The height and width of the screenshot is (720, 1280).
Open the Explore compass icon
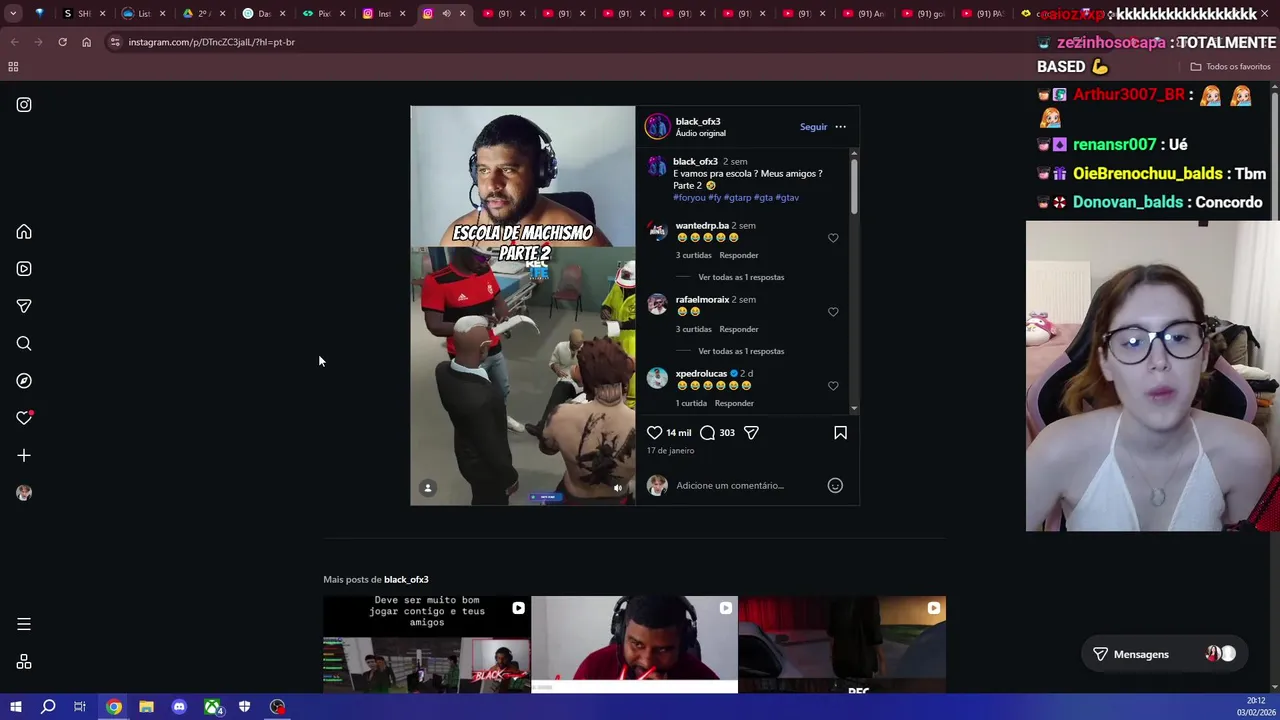point(24,381)
